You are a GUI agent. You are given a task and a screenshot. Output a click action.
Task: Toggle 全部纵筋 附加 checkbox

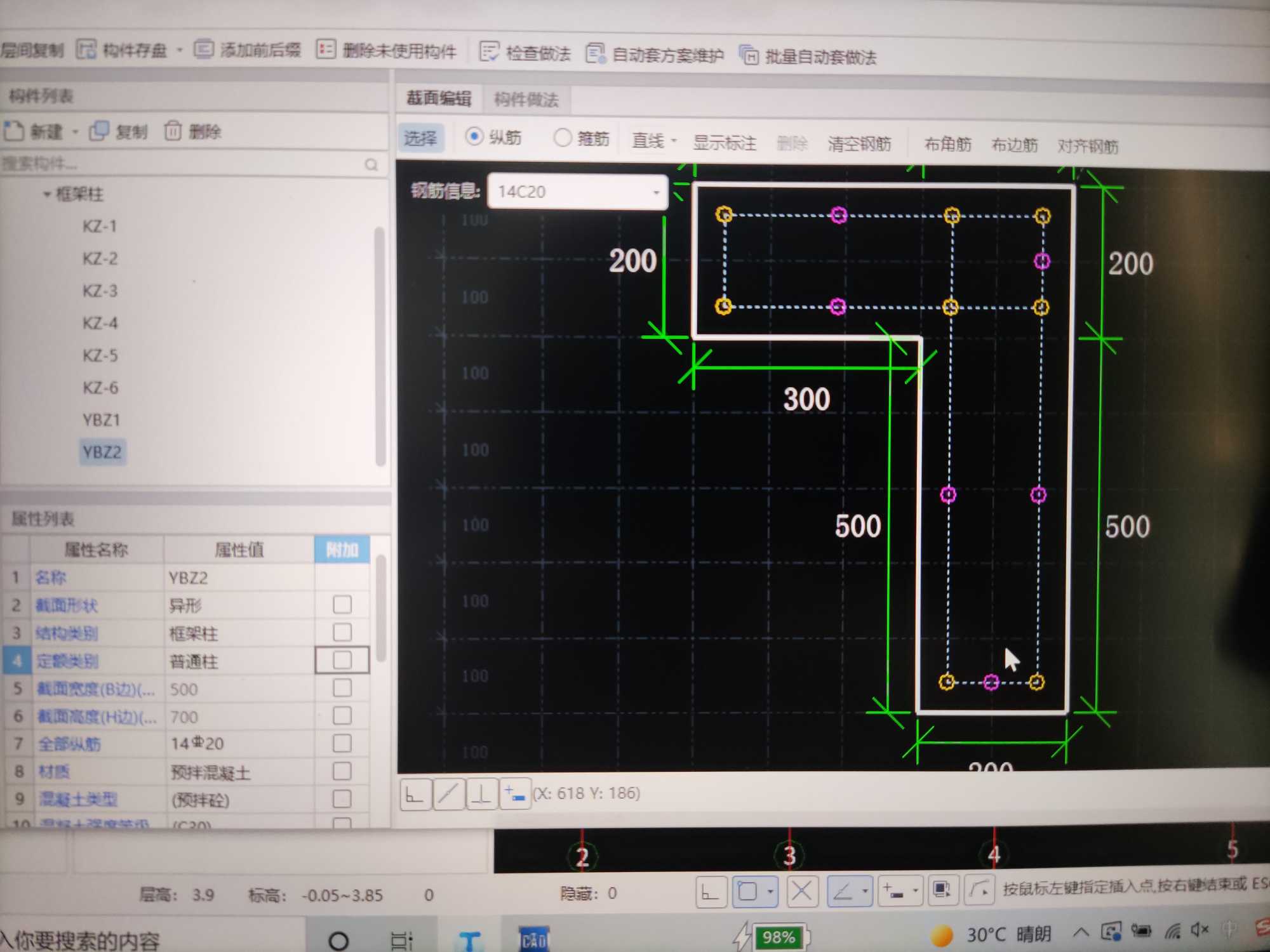342,743
